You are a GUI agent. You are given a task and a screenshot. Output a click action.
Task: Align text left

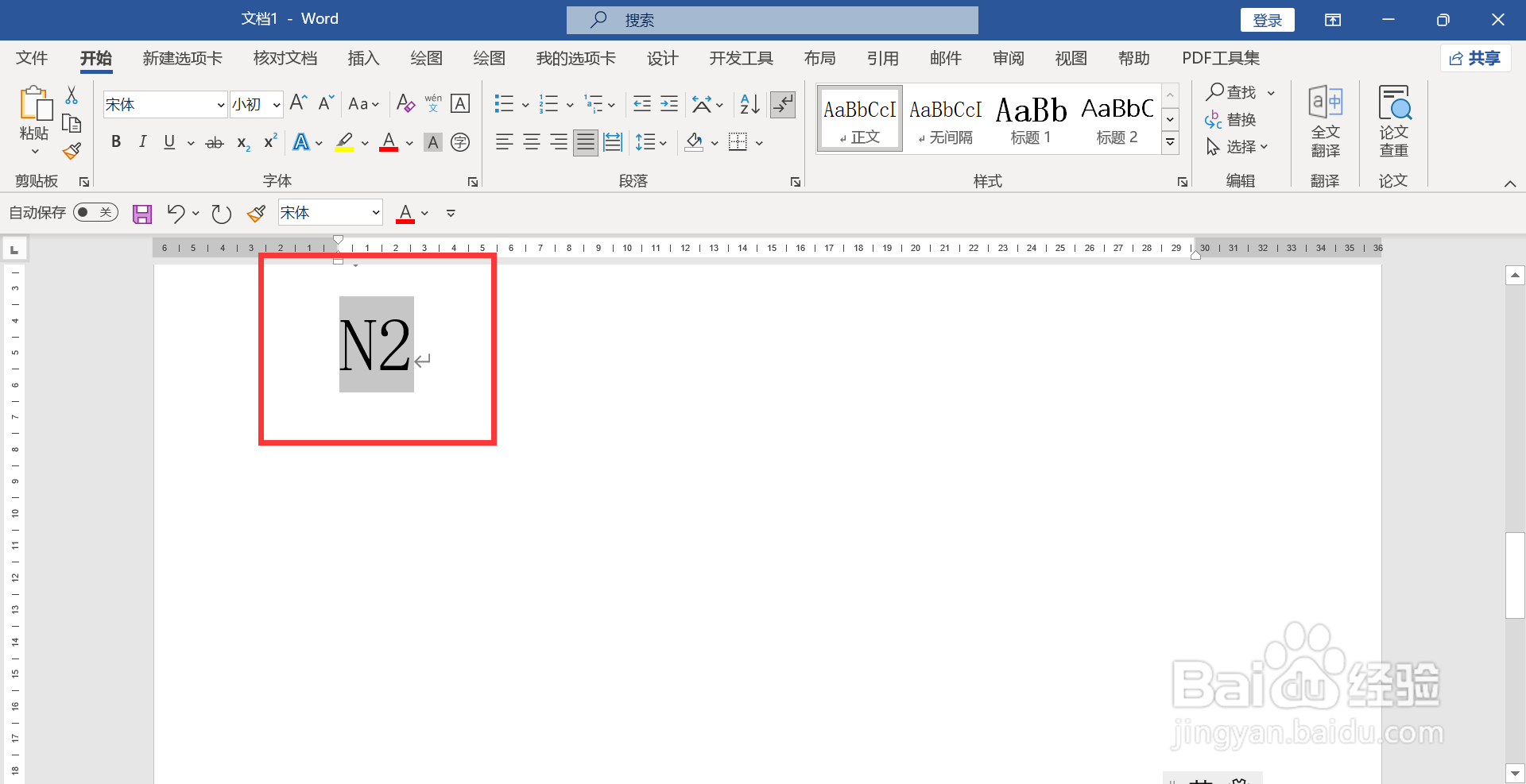(x=504, y=142)
